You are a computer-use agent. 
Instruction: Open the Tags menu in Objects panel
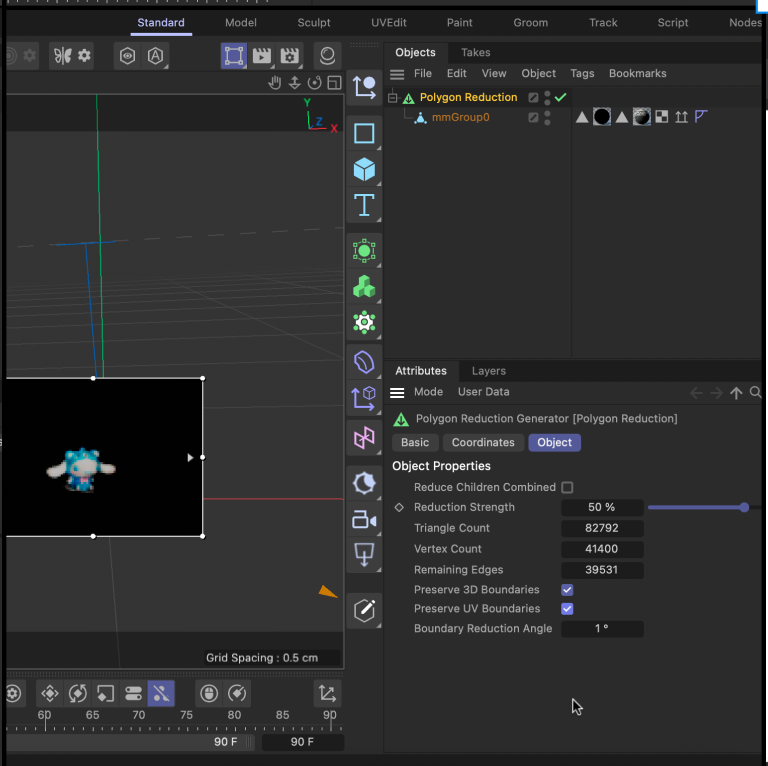click(x=582, y=74)
